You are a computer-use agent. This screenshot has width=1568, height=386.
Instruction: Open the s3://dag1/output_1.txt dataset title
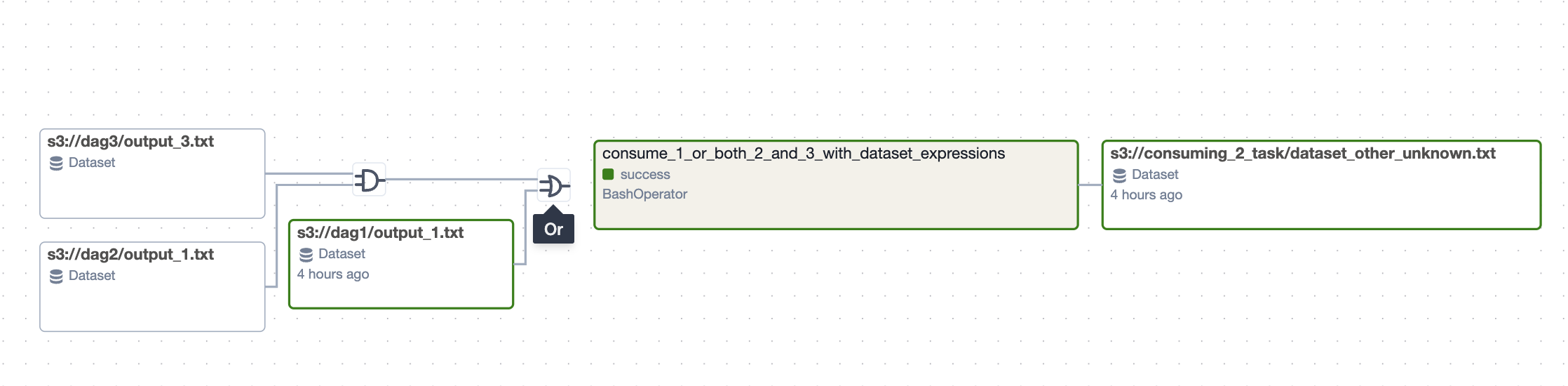(380, 233)
